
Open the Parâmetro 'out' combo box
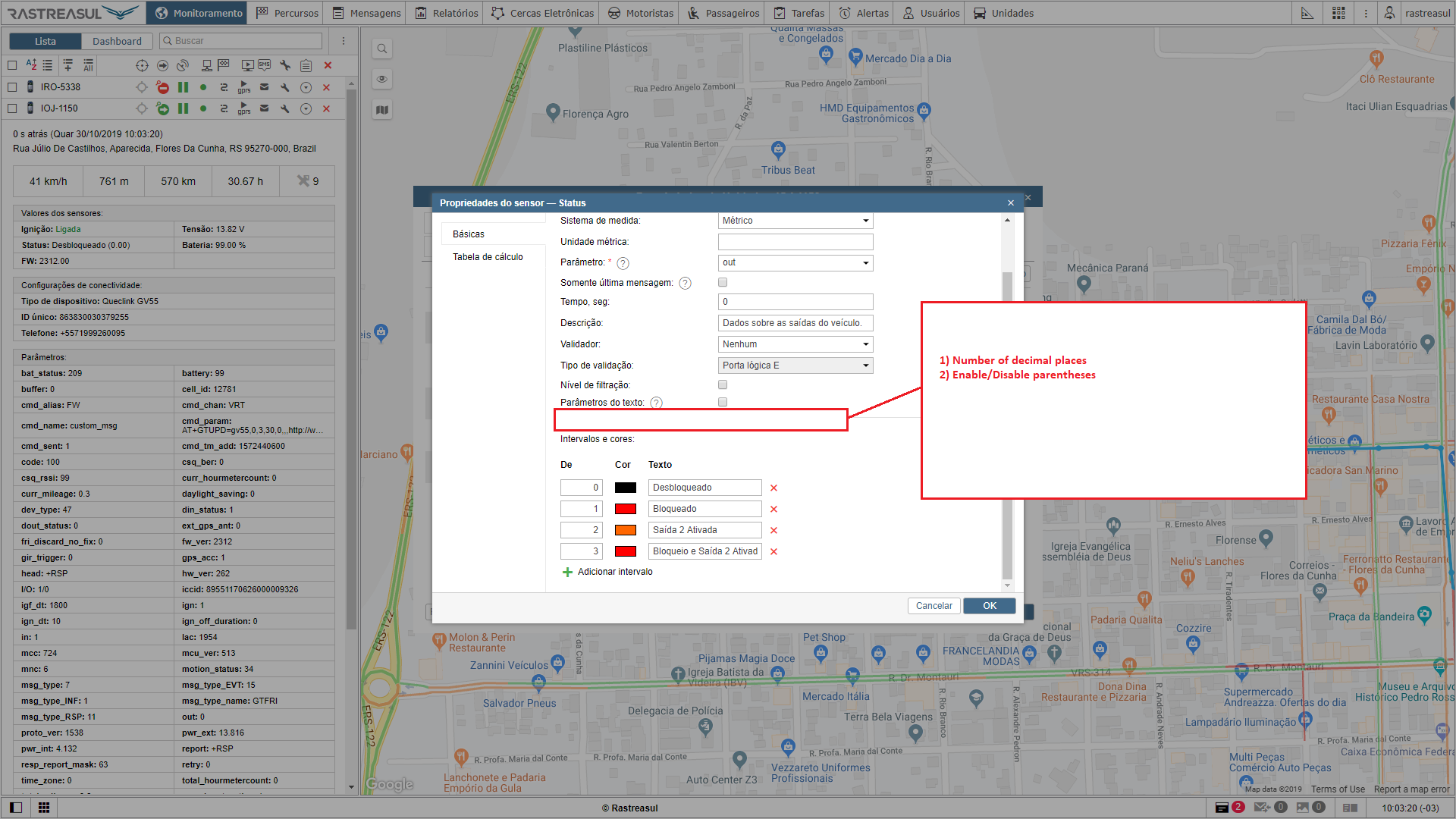click(795, 263)
